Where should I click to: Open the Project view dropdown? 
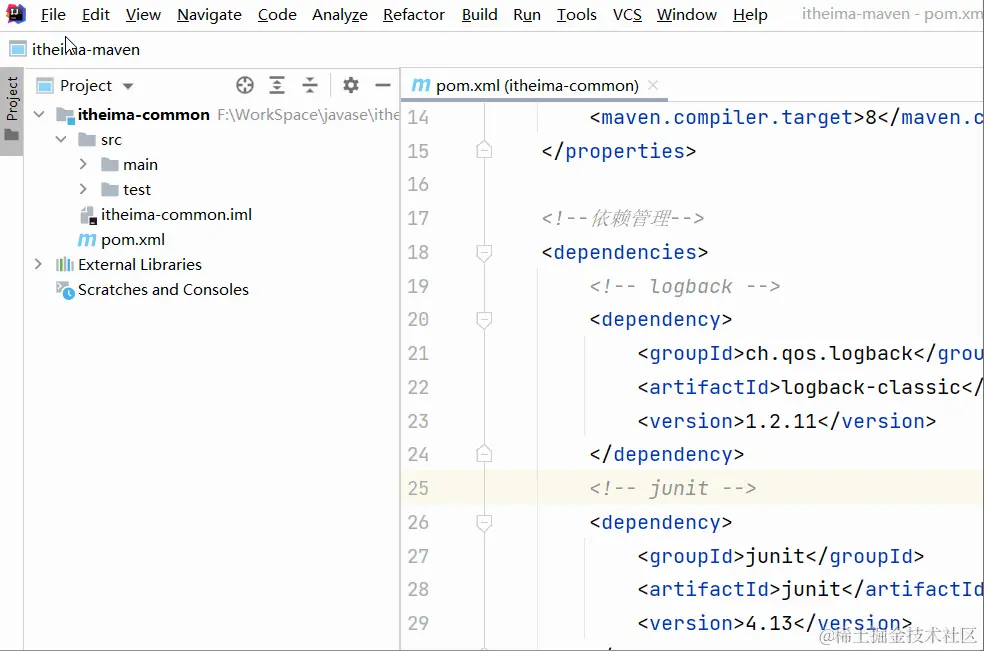tap(128, 86)
